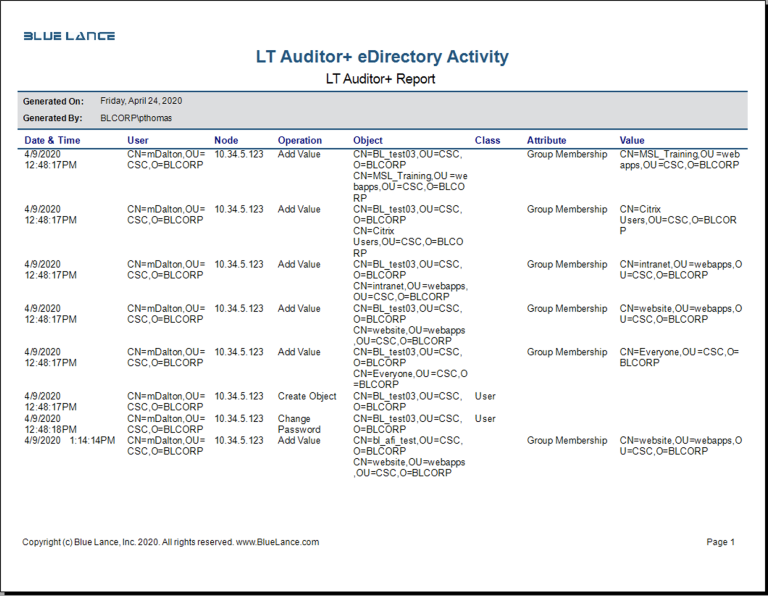Select the 'Change Password' operation entry
Image resolution: width=768 pixels, height=596 pixels.
(300, 424)
